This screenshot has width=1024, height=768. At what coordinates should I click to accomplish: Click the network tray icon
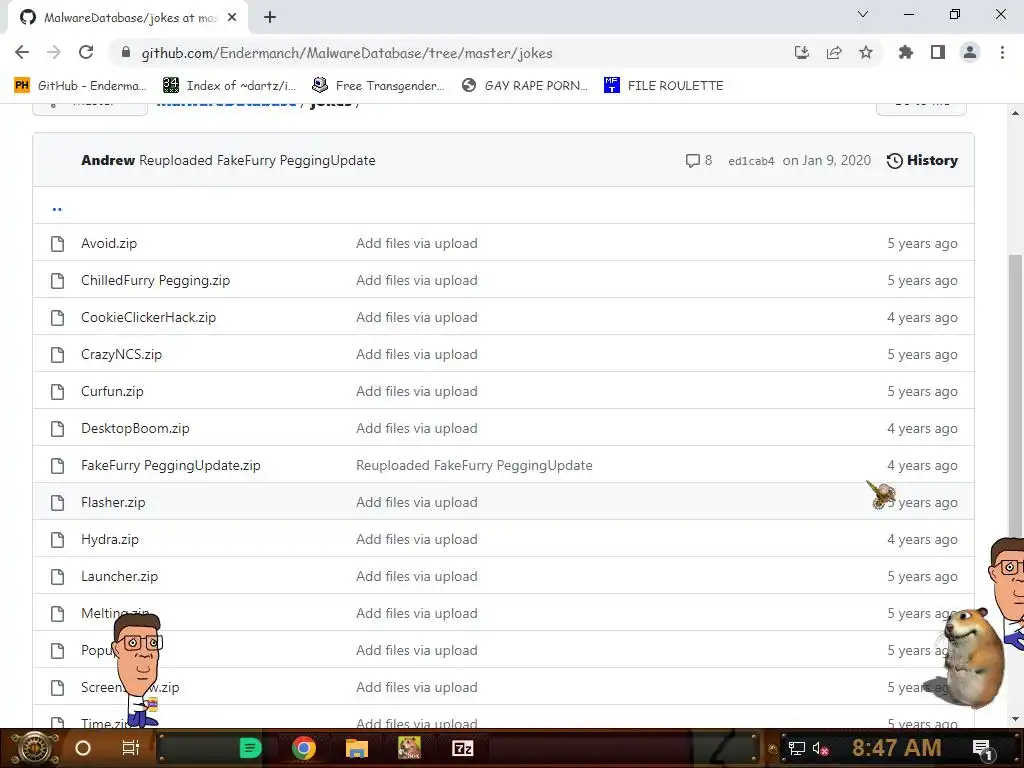pyautogui.click(x=796, y=748)
